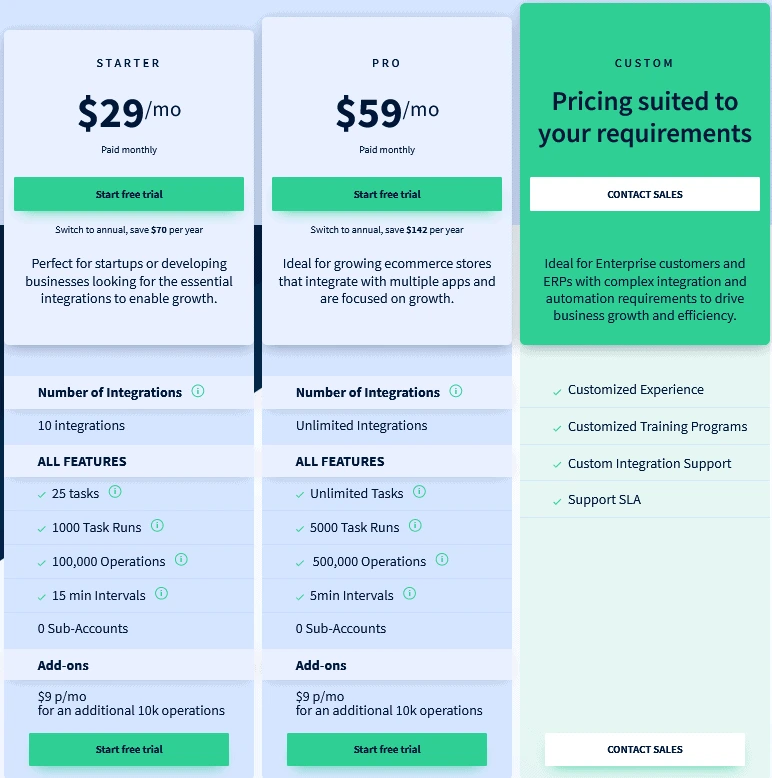This screenshot has width=772, height=778.
Task: Open info icon next to 25 tasks
Action: tap(115, 492)
